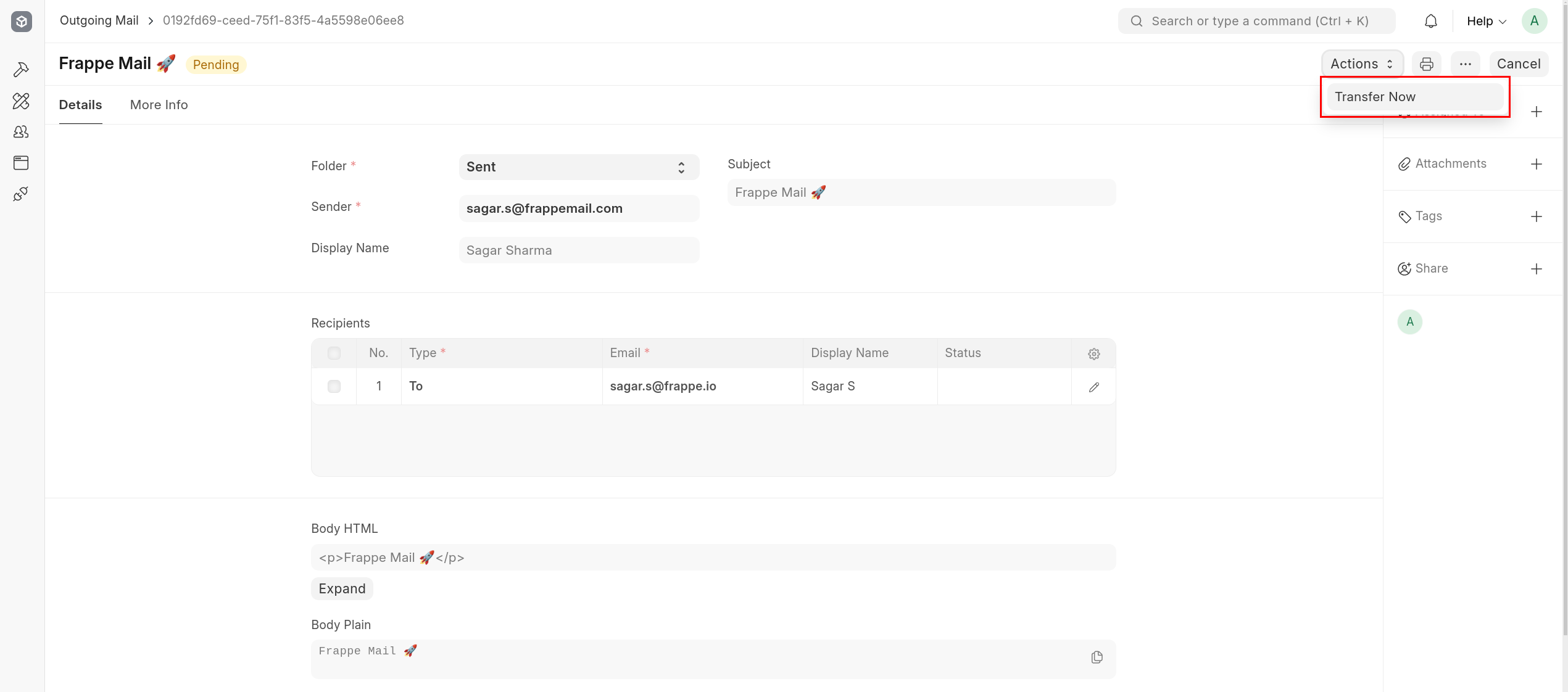Edit recipient row 1 with pencil icon

(1093, 387)
